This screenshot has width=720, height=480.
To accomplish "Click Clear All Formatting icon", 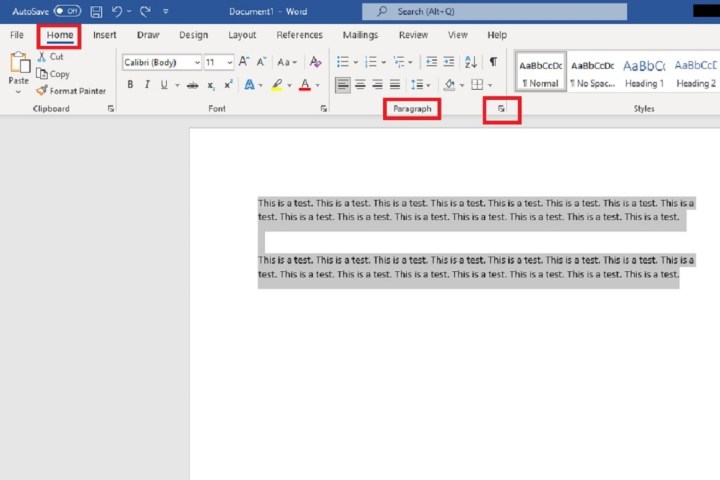I will [315, 62].
